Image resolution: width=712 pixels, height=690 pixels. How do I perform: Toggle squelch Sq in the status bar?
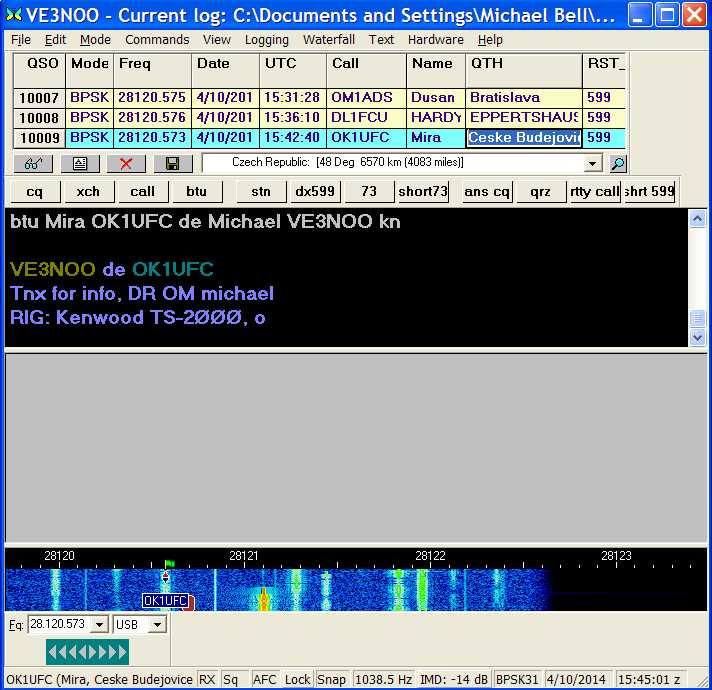pyautogui.click(x=231, y=680)
